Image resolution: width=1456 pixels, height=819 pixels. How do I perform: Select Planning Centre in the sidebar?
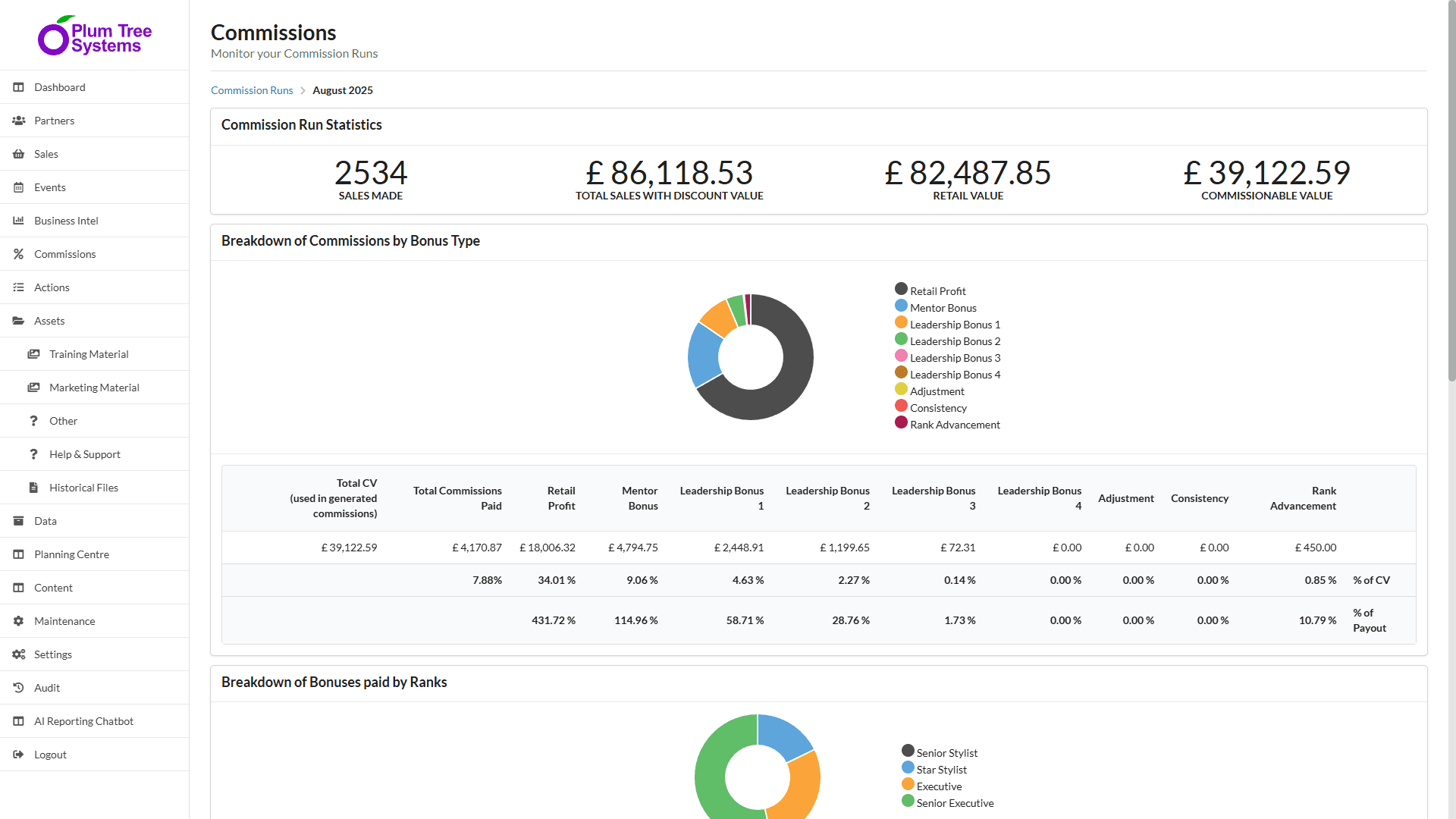point(71,554)
